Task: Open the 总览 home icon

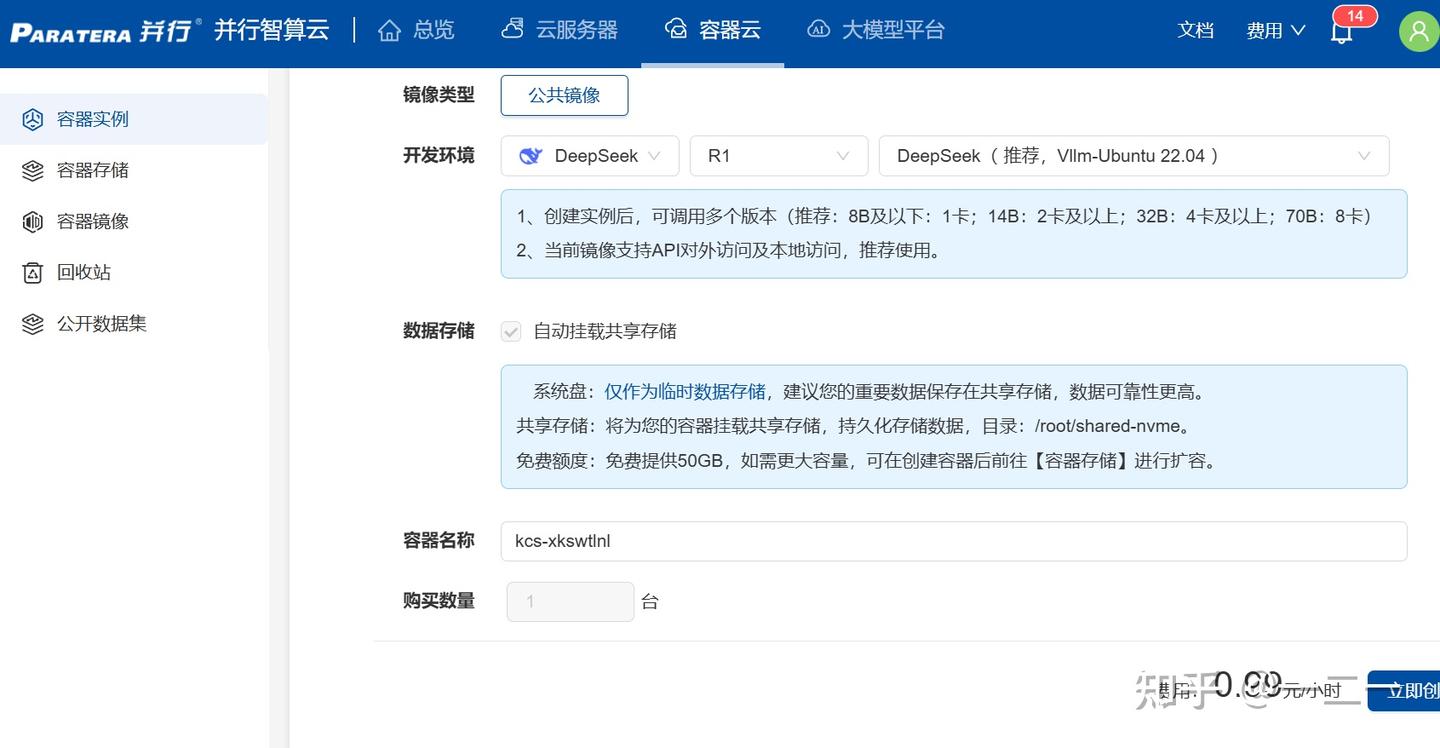Action: [390, 30]
